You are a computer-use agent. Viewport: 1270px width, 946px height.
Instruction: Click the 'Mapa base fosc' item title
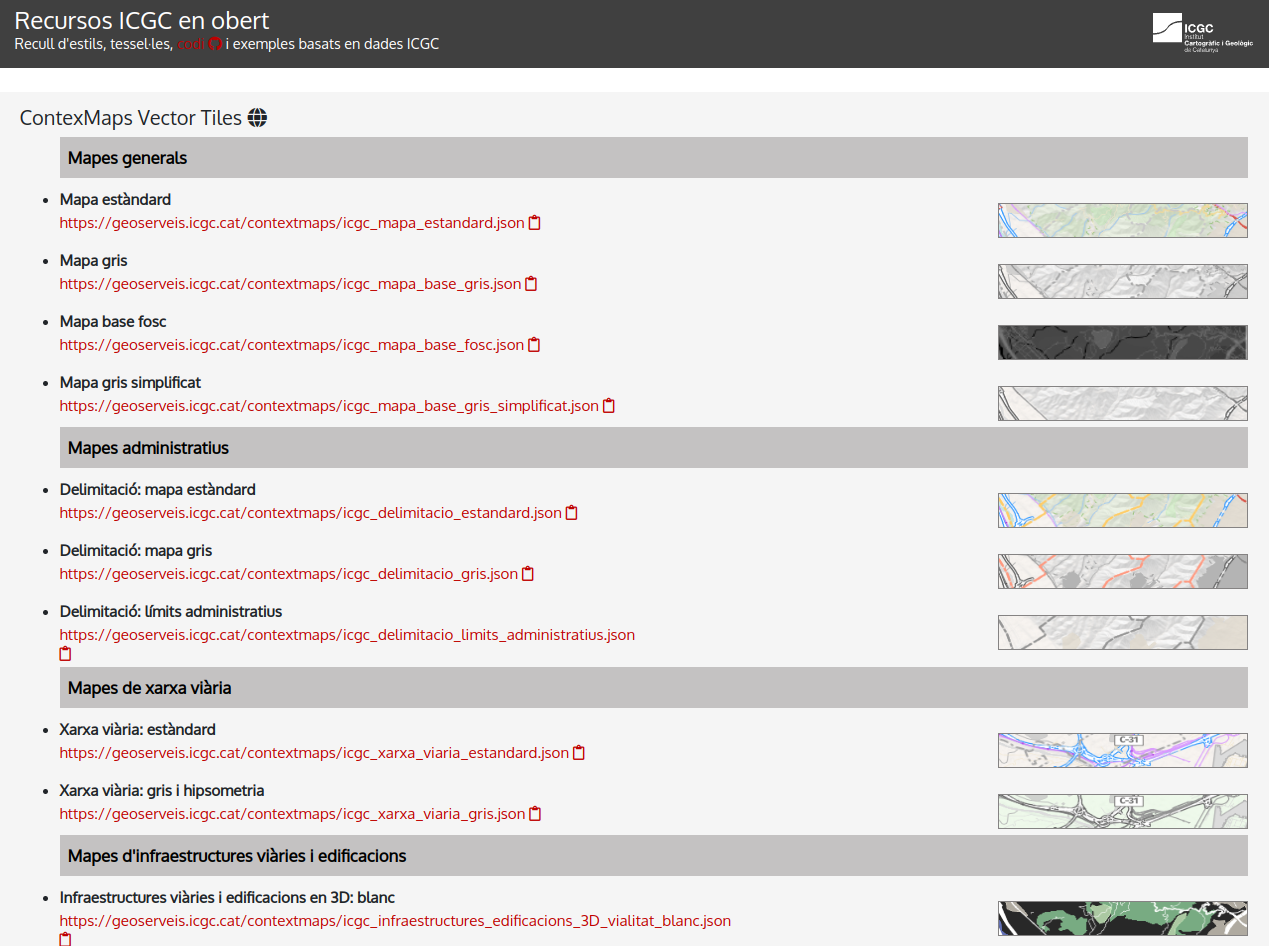coord(113,322)
